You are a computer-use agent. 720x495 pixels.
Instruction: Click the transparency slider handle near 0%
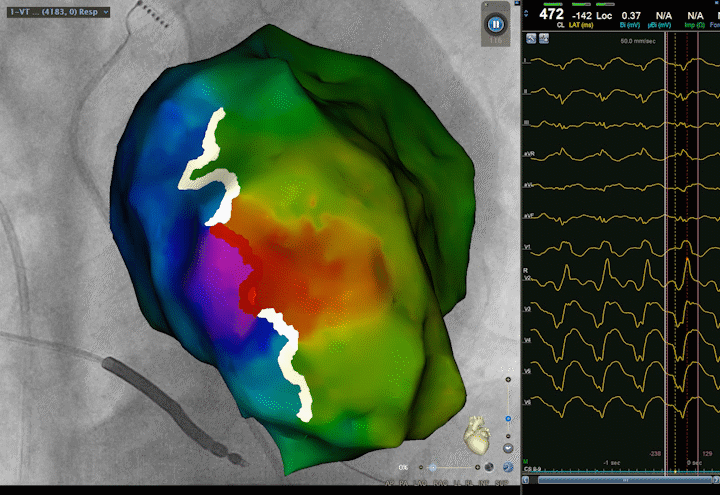[432, 467]
